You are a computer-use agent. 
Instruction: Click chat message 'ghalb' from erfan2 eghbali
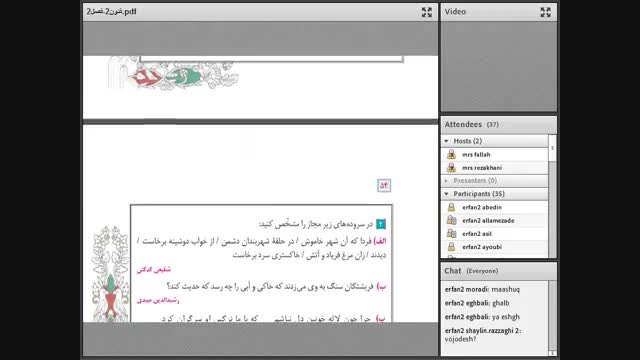tap(477, 303)
